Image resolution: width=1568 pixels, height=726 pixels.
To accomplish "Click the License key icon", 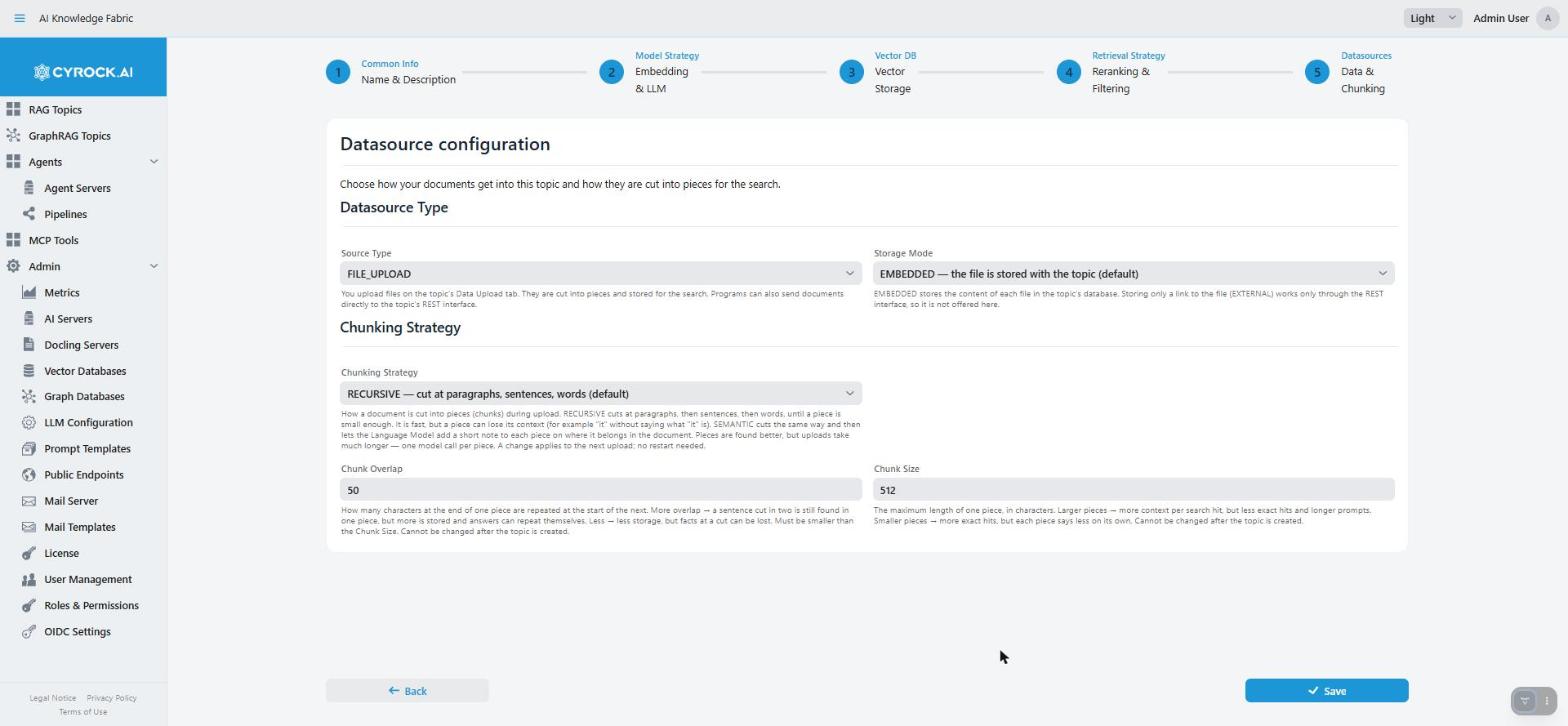I will tap(29, 553).
